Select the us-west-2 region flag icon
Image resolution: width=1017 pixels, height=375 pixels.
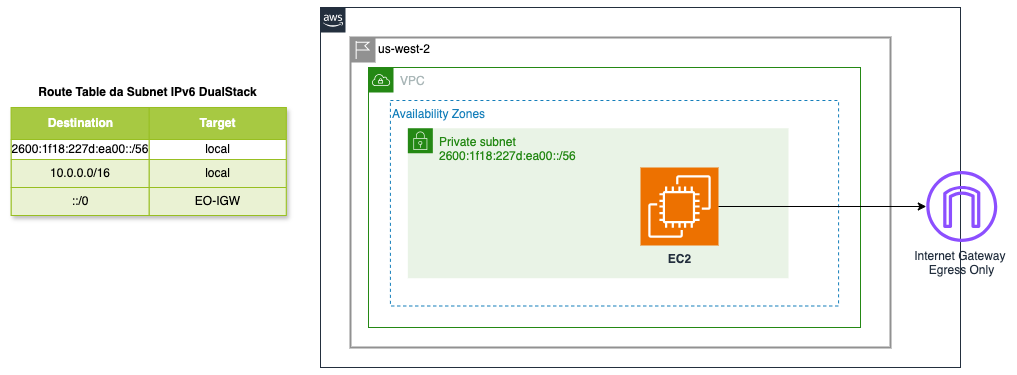(x=363, y=50)
